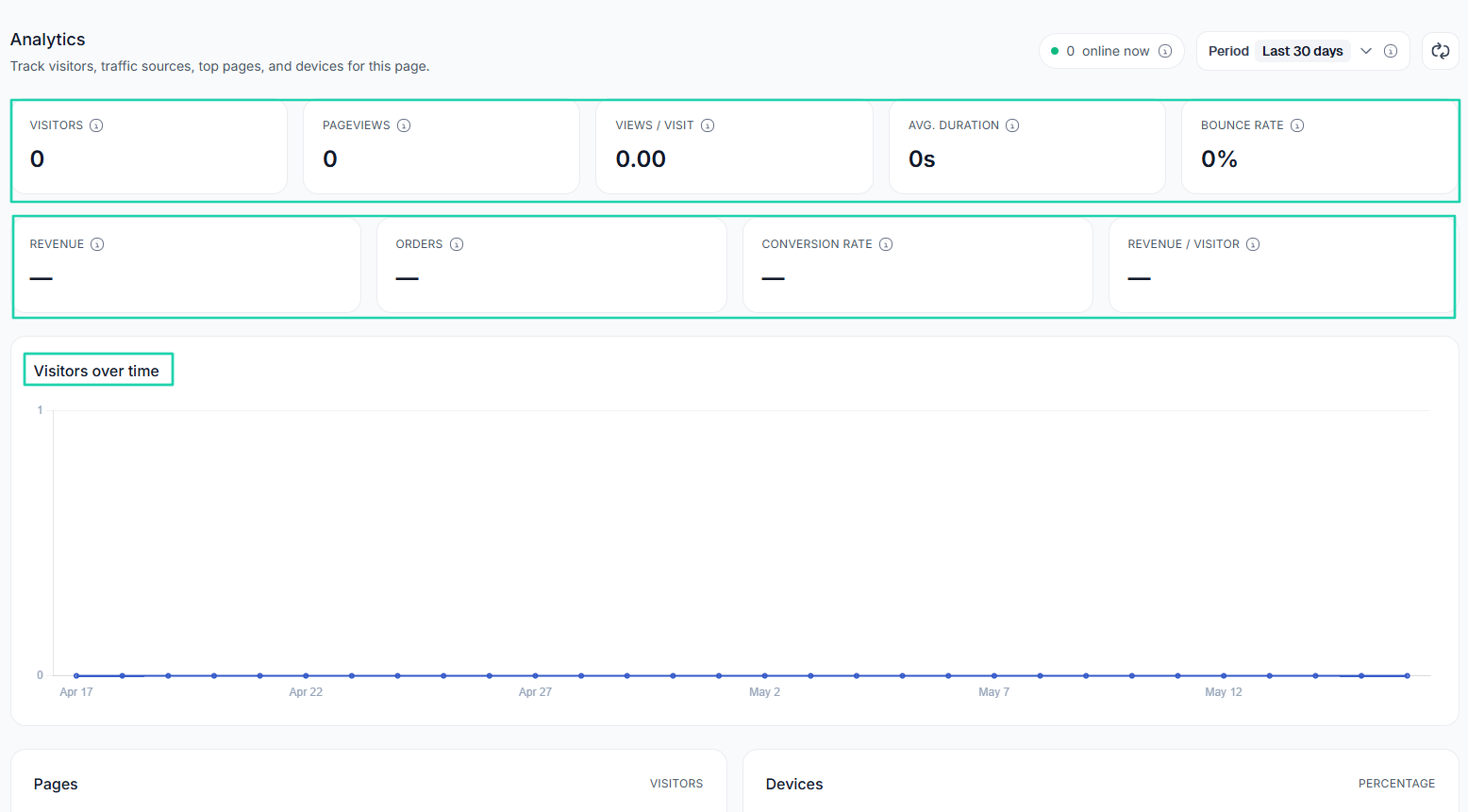This screenshot has height=812, width=1468.
Task: Open the Views / Visit info tooltip icon
Action: 708,125
